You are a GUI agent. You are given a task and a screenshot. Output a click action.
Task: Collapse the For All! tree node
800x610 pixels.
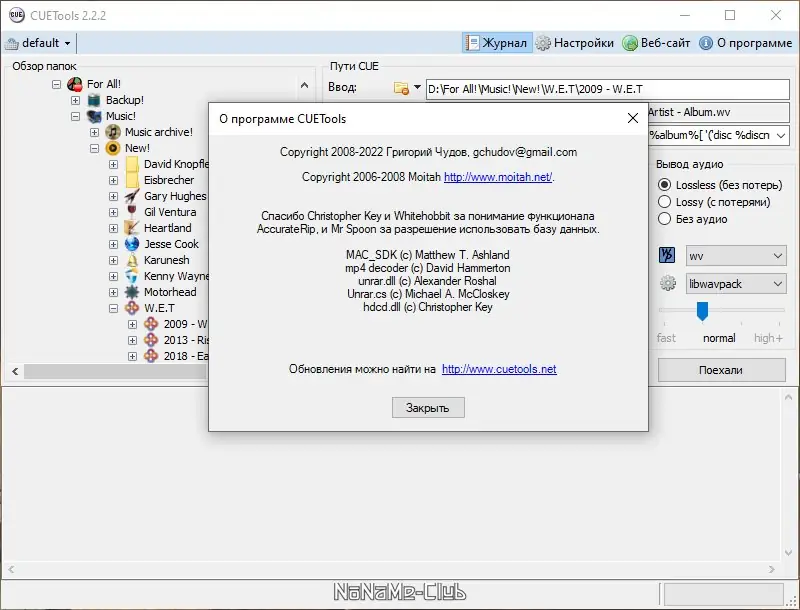pos(57,84)
